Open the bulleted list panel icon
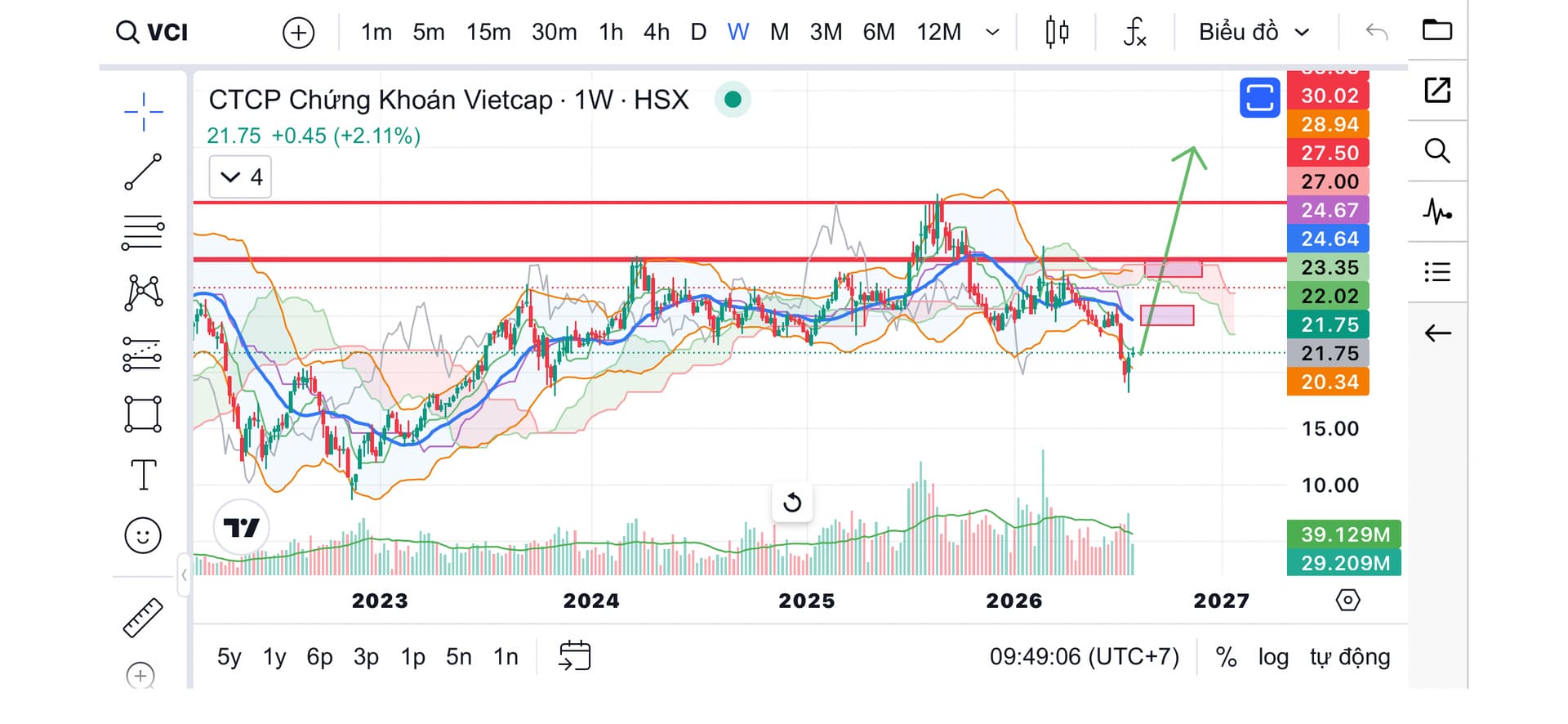This screenshot has height=724, width=1568. [1437, 271]
